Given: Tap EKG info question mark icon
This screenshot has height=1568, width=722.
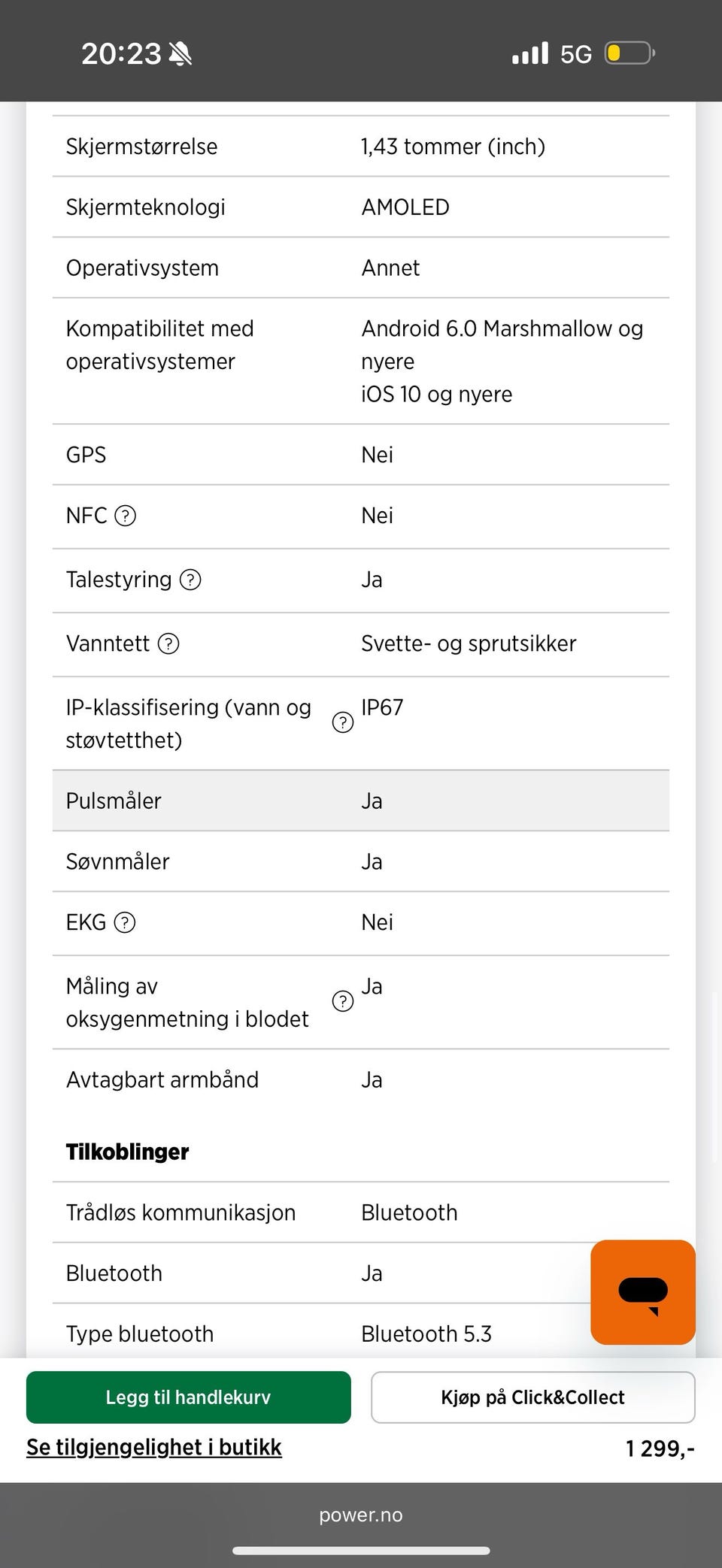Looking at the screenshot, I should pyautogui.click(x=125, y=922).
